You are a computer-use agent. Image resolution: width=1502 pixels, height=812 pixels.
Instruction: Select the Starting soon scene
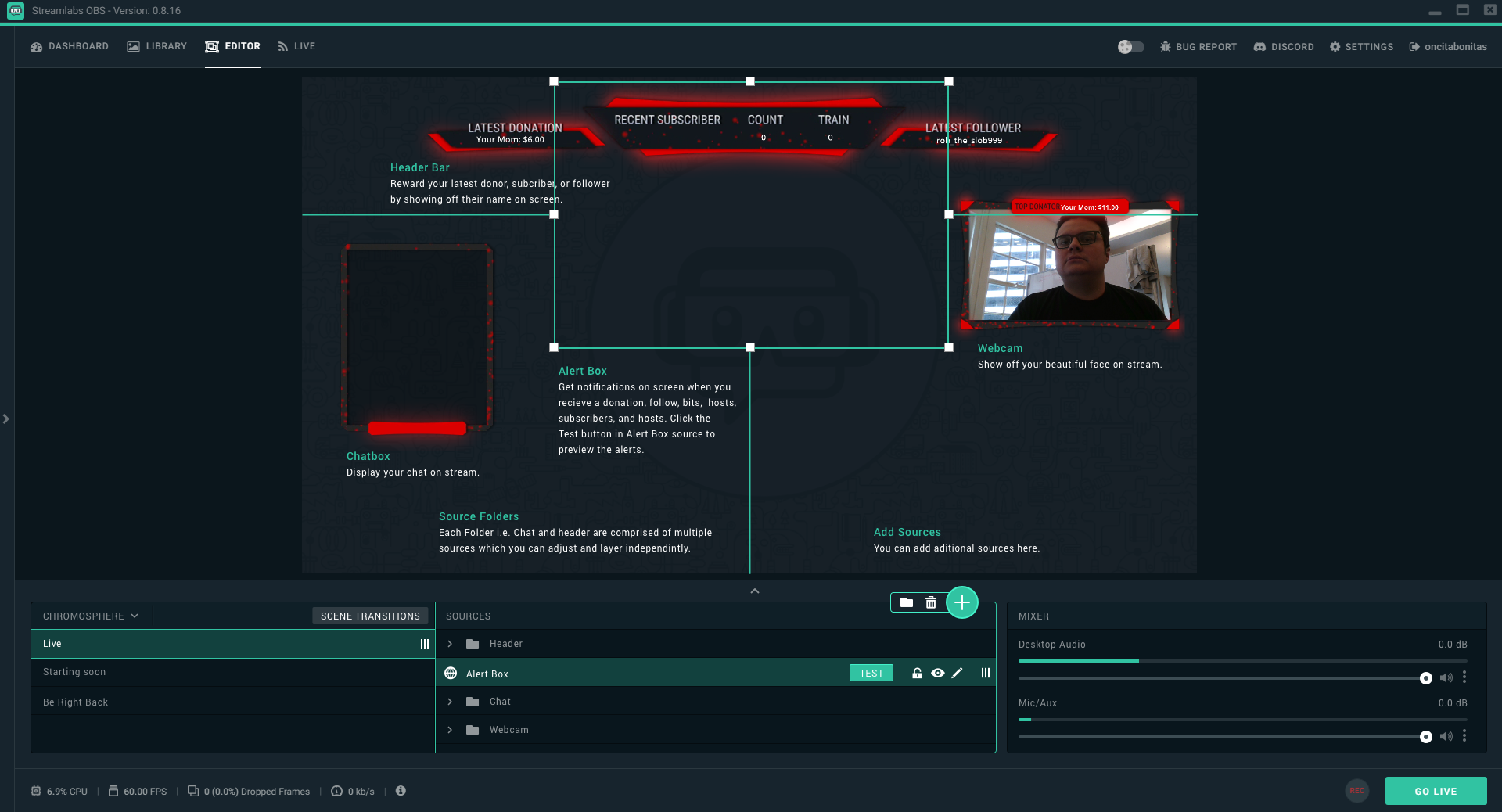pyautogui.click(x=232, y=672)
